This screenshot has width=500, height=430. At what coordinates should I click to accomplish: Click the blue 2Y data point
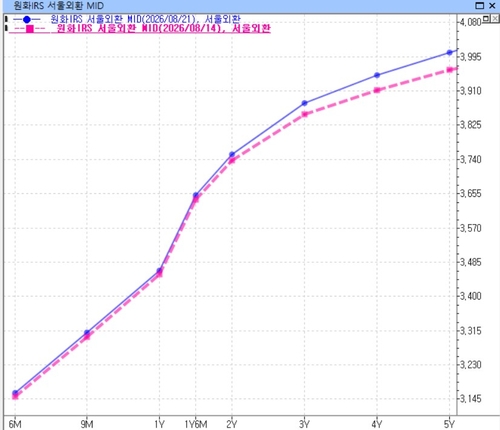coord(232,154)
